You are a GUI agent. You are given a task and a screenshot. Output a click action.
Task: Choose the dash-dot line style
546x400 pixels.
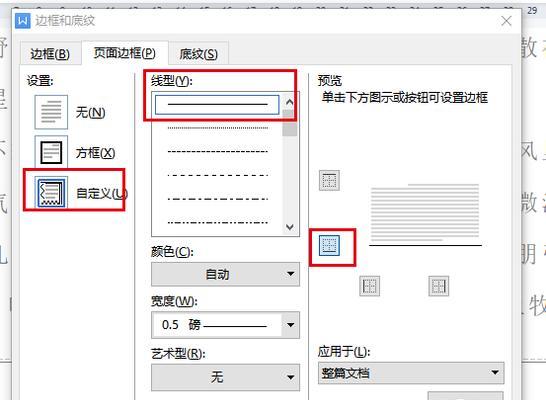(218, 199)
